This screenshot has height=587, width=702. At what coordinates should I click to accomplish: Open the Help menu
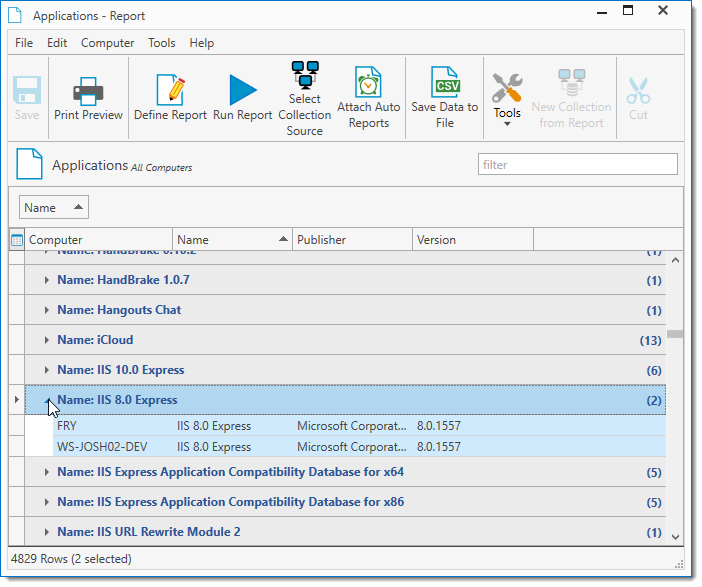coord(201,43)
